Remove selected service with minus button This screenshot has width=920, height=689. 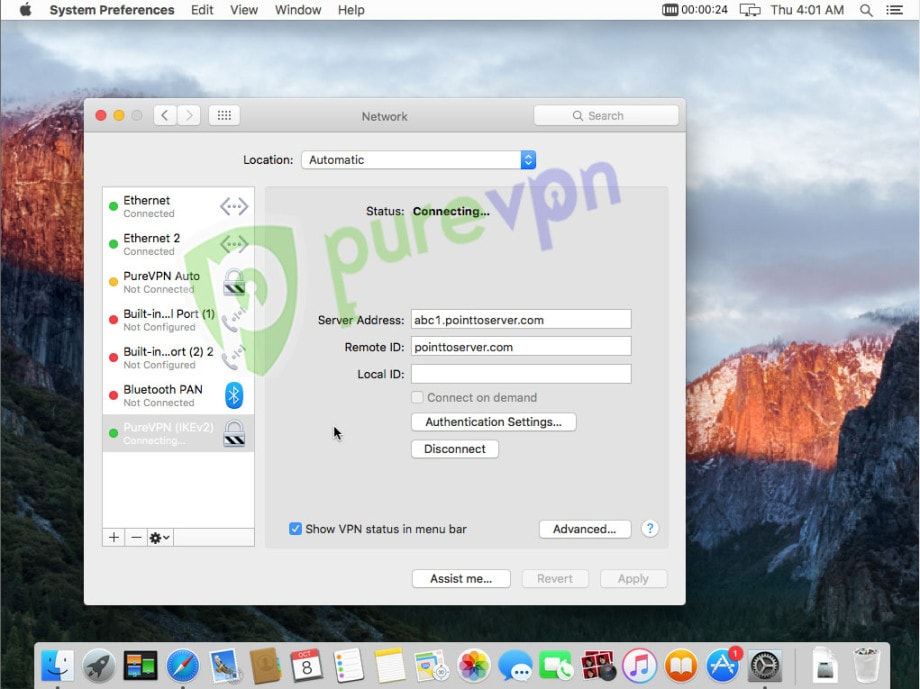coord(136,537)
